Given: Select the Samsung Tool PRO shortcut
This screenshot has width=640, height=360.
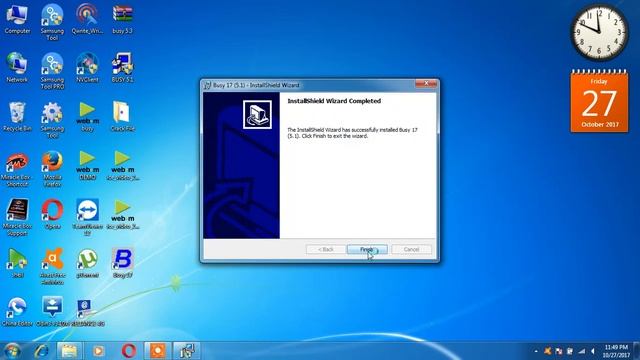Looking at the screenshot, I should tap(52, 71).
